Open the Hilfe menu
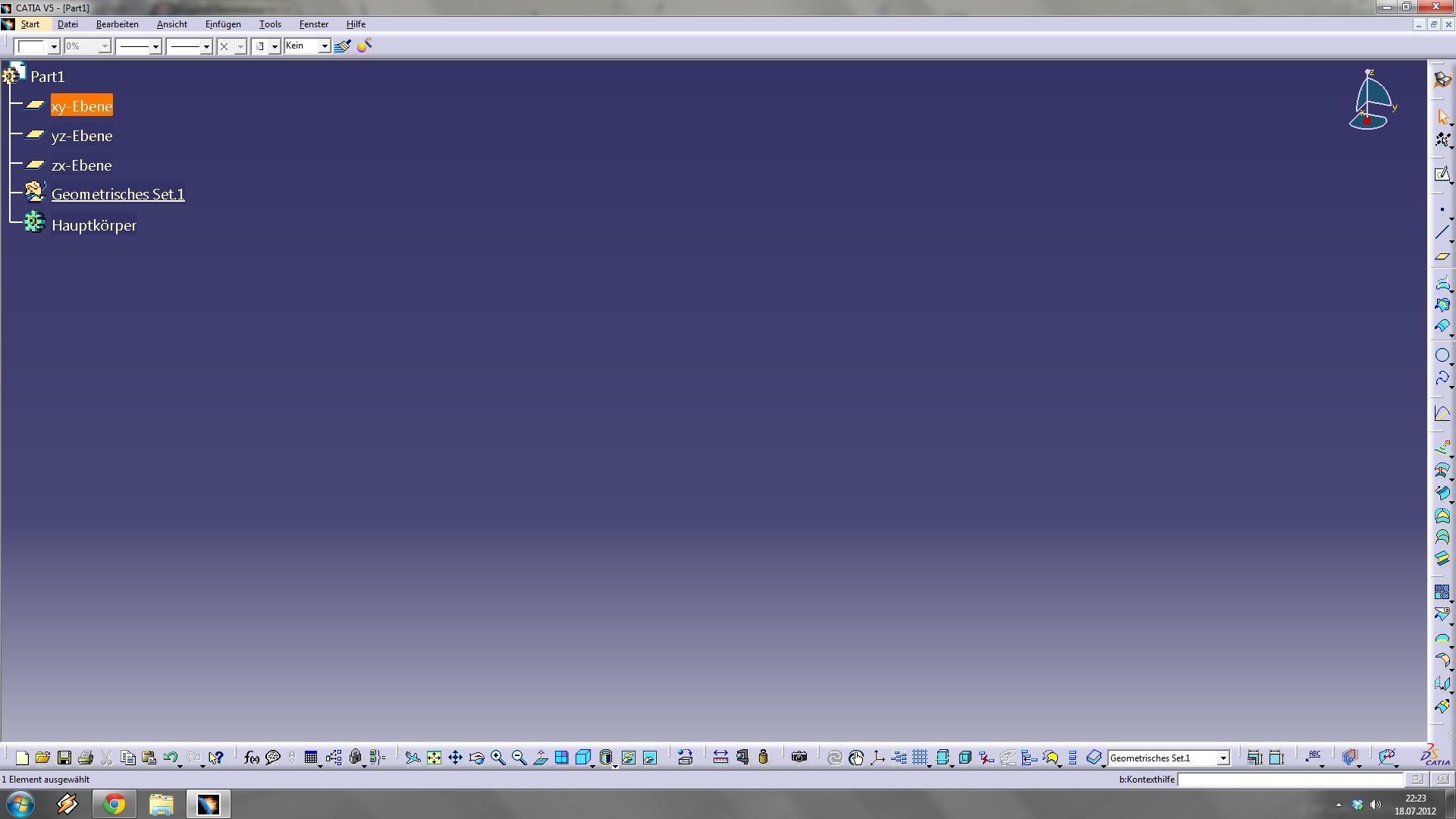Screen dimensions: 1456x819 coord(356,24)
